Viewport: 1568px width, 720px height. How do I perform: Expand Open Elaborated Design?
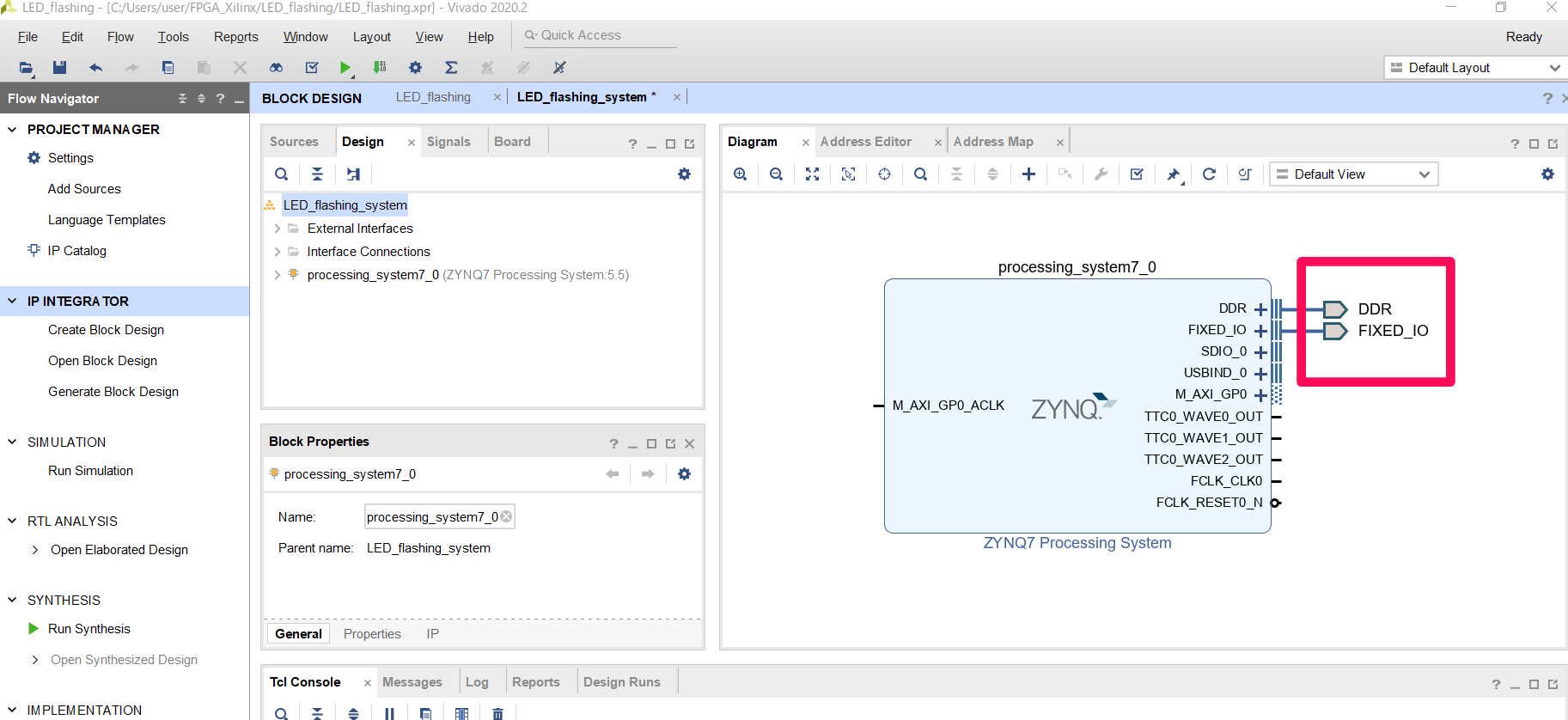tap(34, 550)
